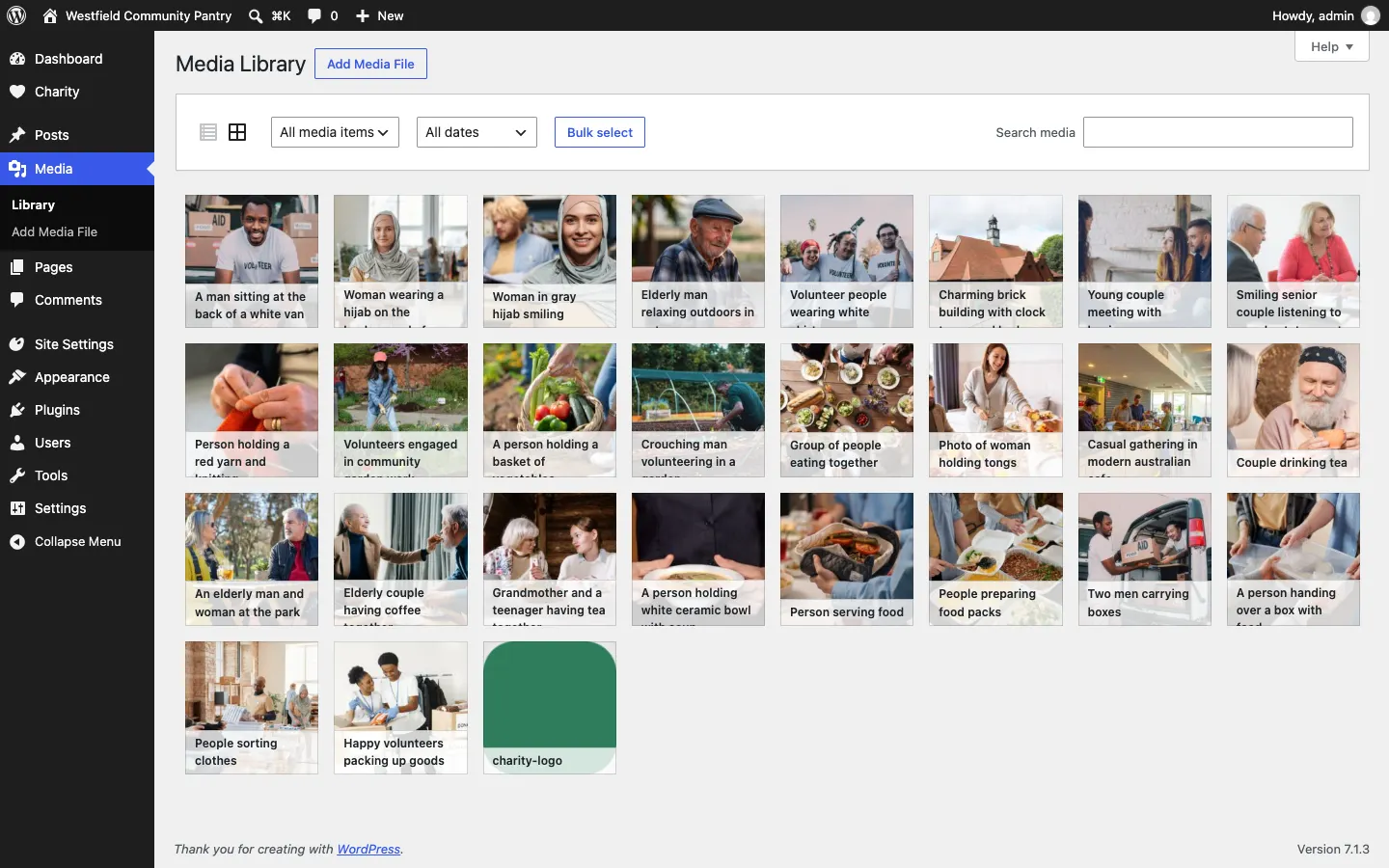Click the Charity heart icon
This screenshot has height=868, width=1389.
pyautogui.click(x=17, y=92)
